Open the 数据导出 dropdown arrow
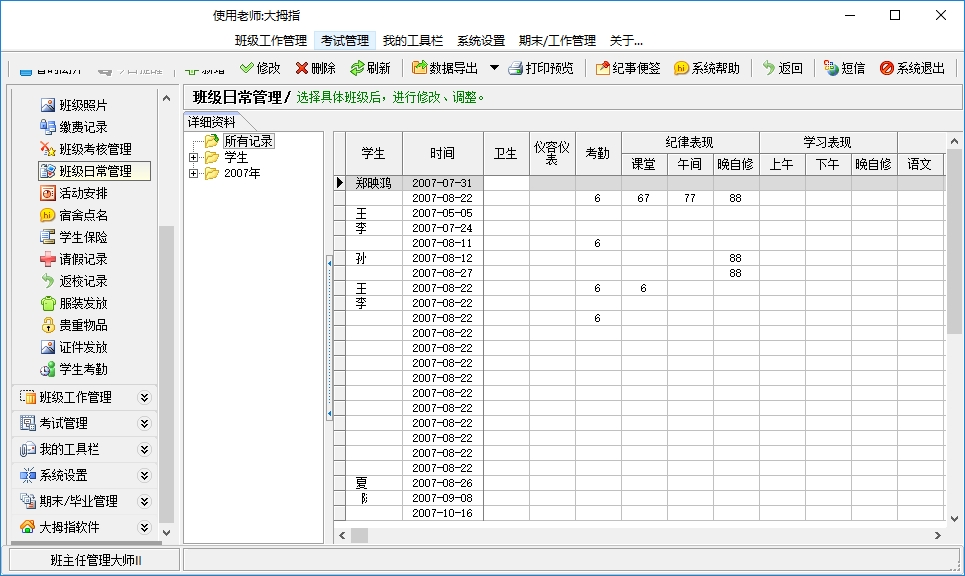 point(494,68)
